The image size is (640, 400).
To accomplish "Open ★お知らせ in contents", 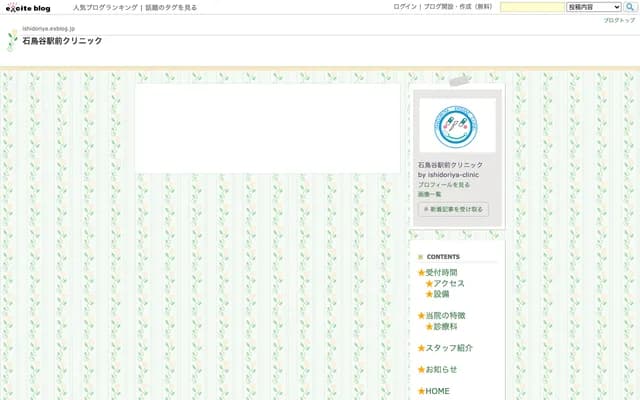I will pos(437,370).
